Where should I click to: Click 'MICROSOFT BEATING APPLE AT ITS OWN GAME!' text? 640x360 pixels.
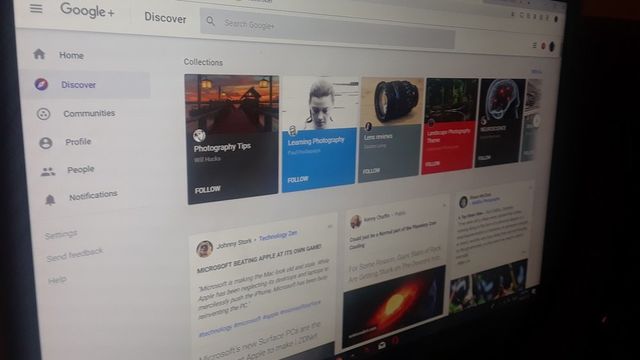259,259
